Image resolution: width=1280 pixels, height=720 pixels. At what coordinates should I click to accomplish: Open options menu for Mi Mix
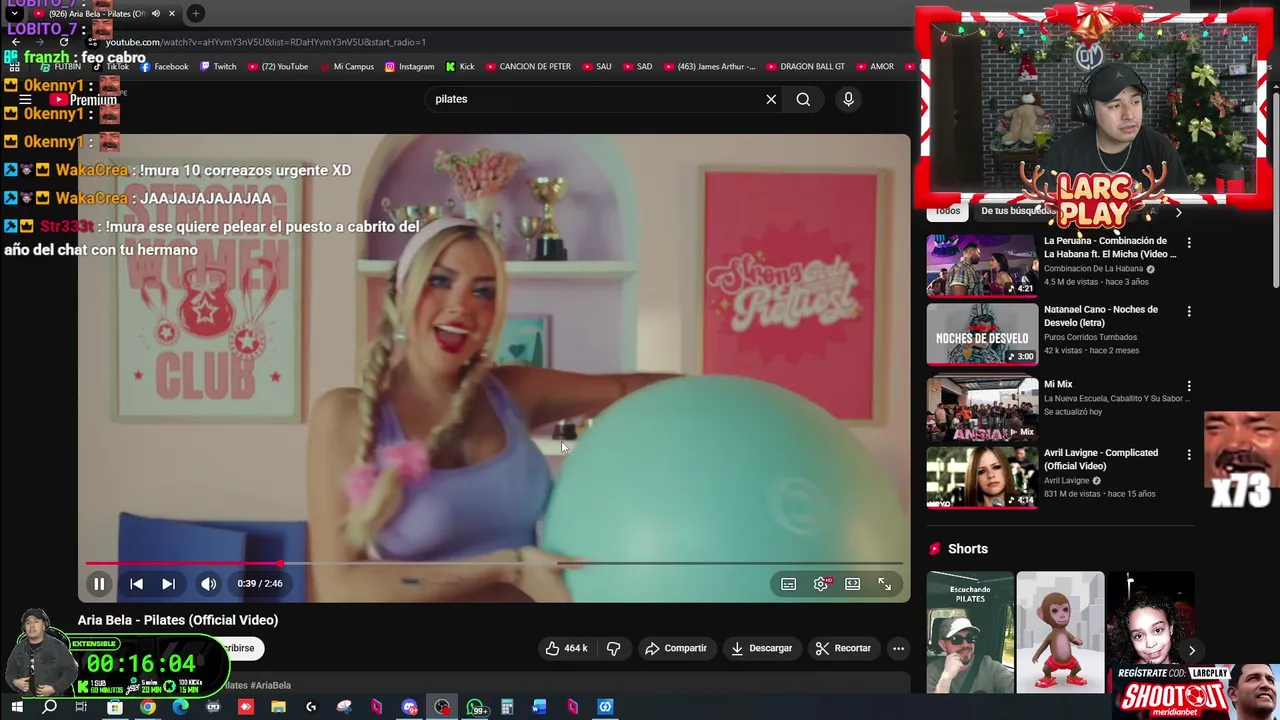pyautogui.click(x=1189, y=386)
